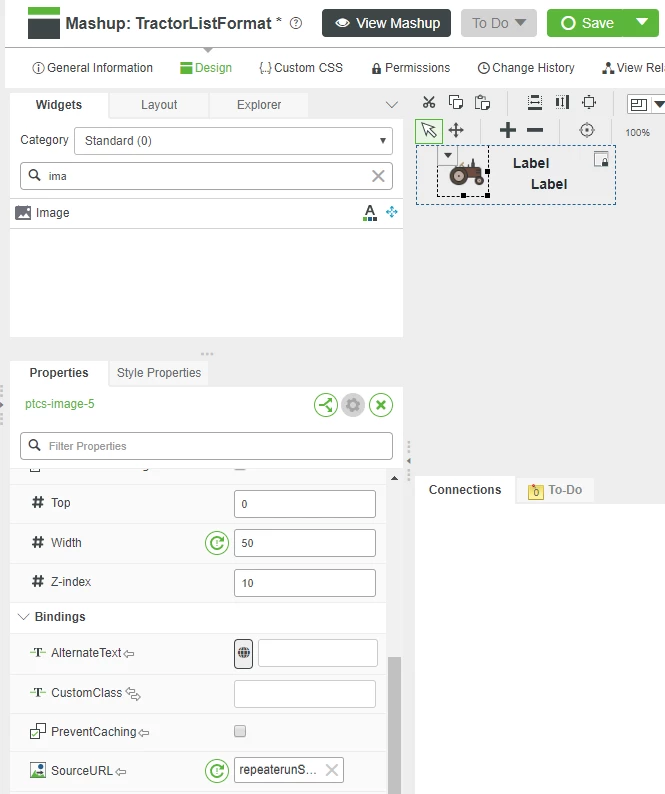
Task: Click the properties list scroll up arrow
Action: coord(395,478)
